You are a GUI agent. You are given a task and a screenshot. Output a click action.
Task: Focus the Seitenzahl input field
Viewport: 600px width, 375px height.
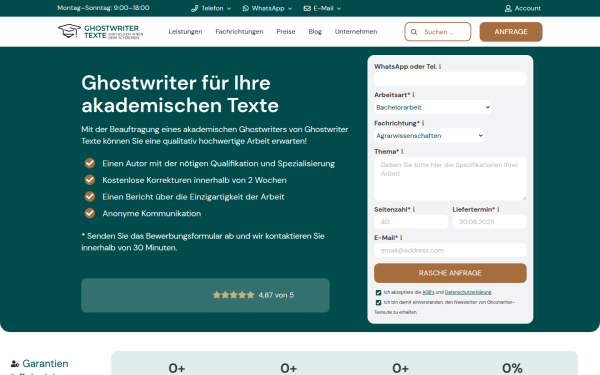click(x=411, y=222)
